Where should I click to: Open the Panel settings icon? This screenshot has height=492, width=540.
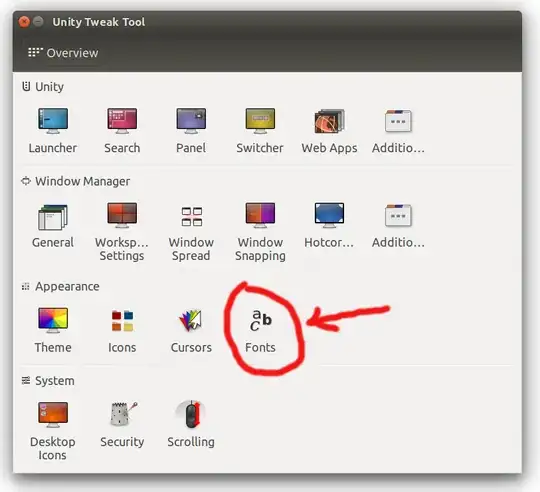pyautogui.click(x=191, y=121)
